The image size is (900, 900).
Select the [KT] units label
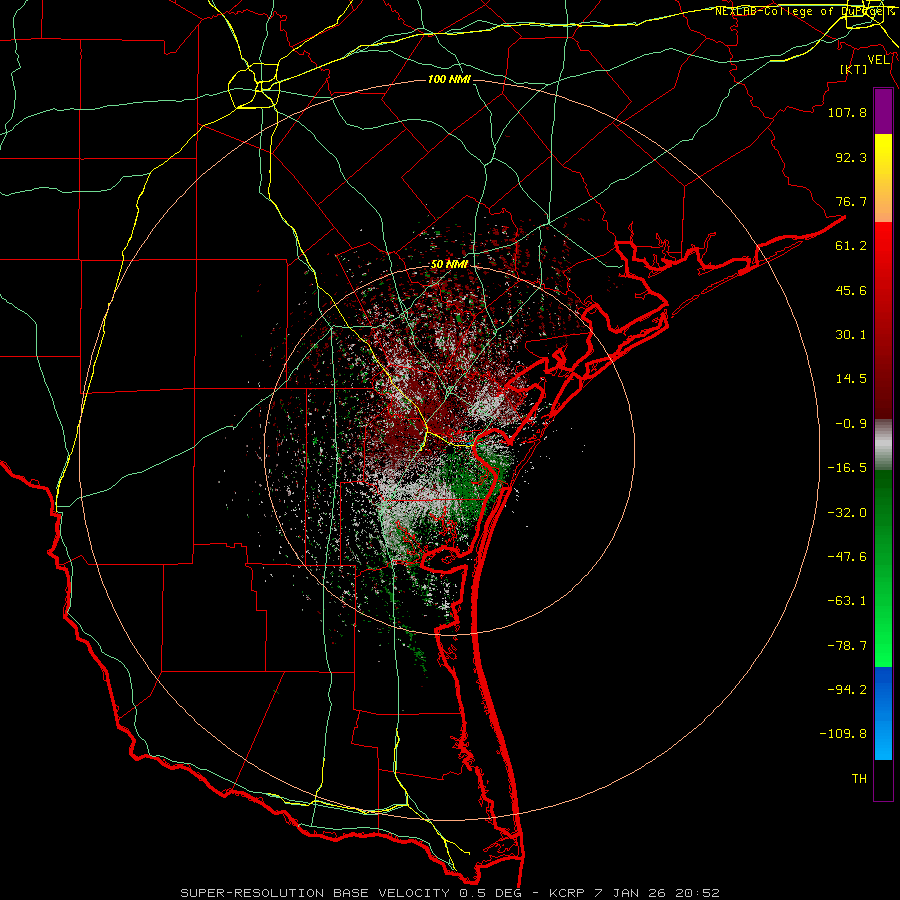pyautogui.click(x=854, y=69)
